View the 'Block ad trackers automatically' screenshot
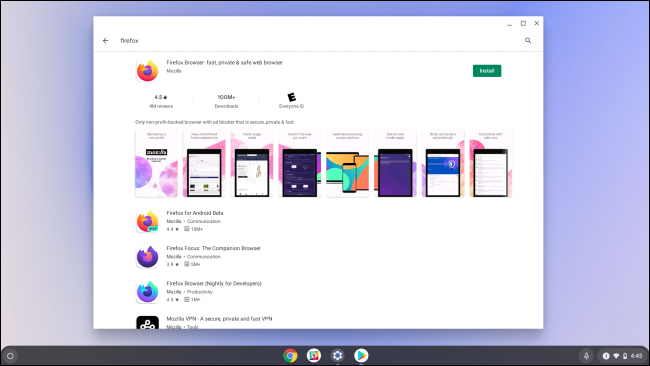650x366 pixels. 443,163
